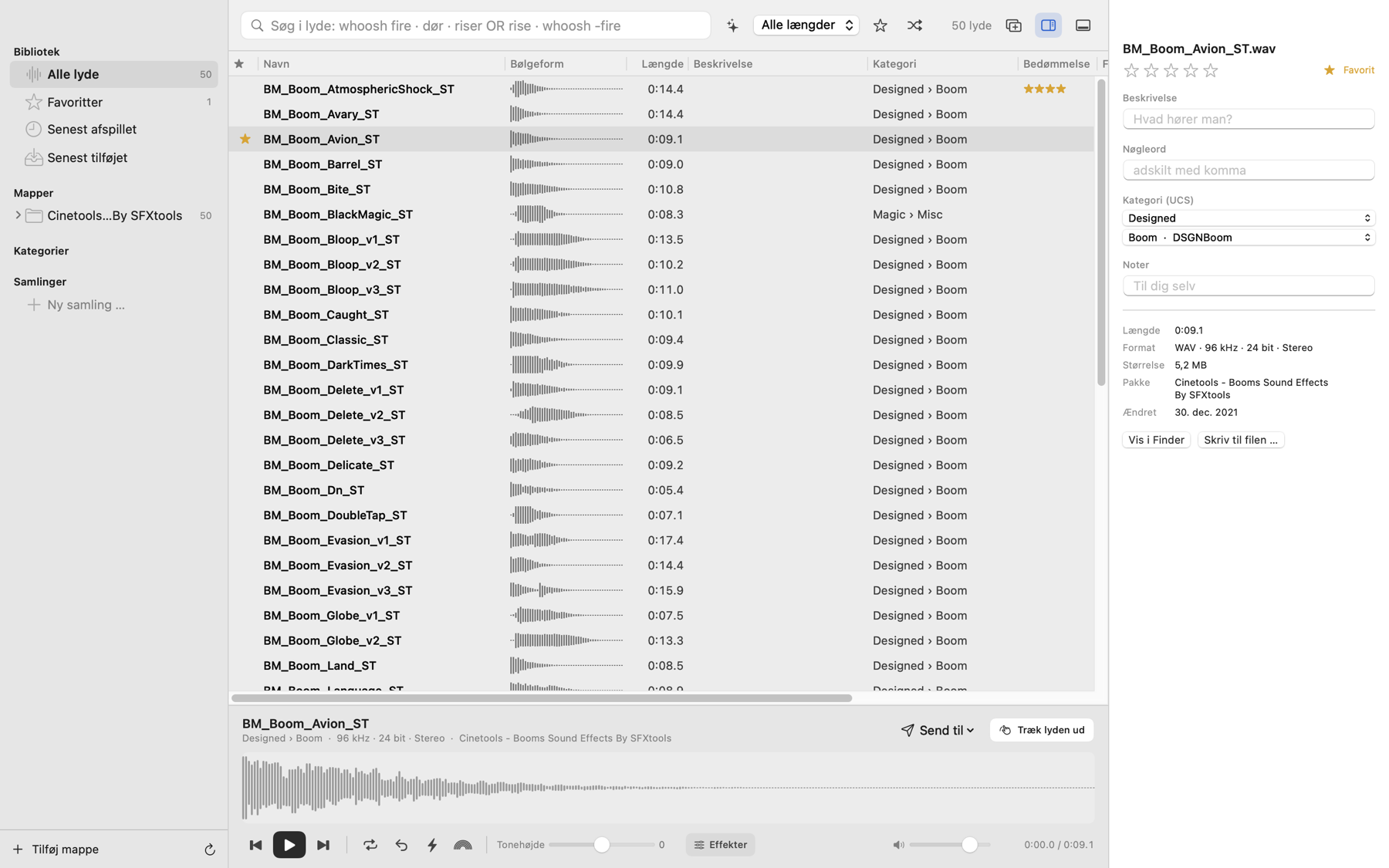Image resolution: width=1389 pixels, height=868 pixels.
Task: Click the search field for sounds
Action: tap(475, 25)
